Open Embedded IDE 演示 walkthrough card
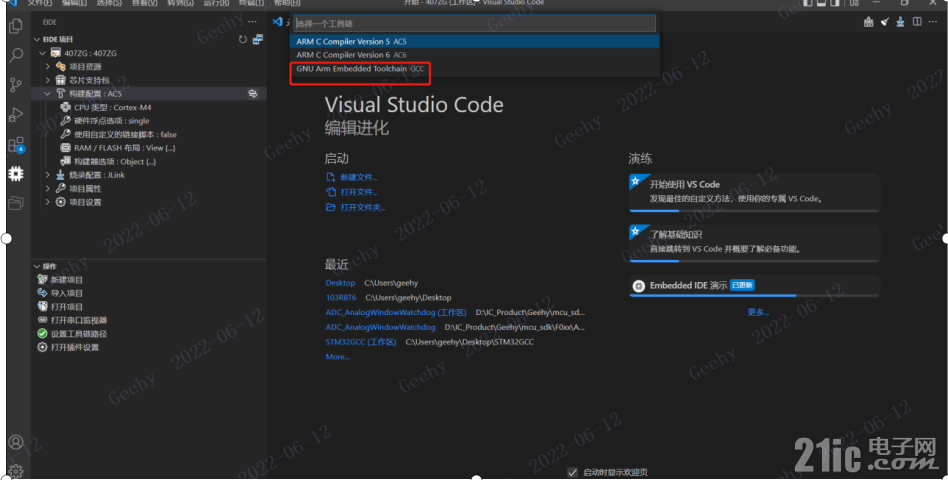Viewport: 948px width, 480px height. coord(754,286)
